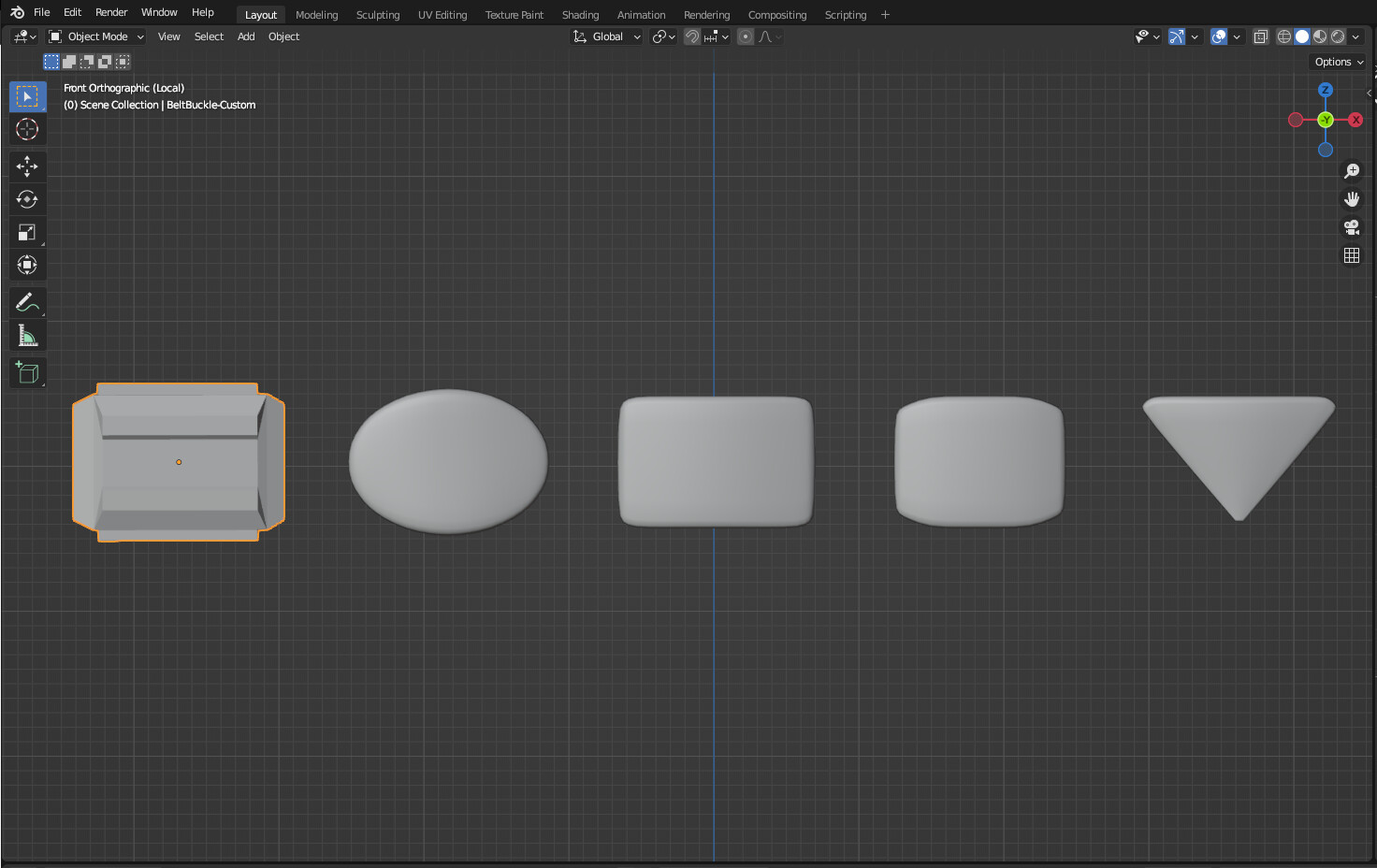This screenshot has width=1377, height=868.
Task: Set selection mode to extend selection
Action: [69, 62]
